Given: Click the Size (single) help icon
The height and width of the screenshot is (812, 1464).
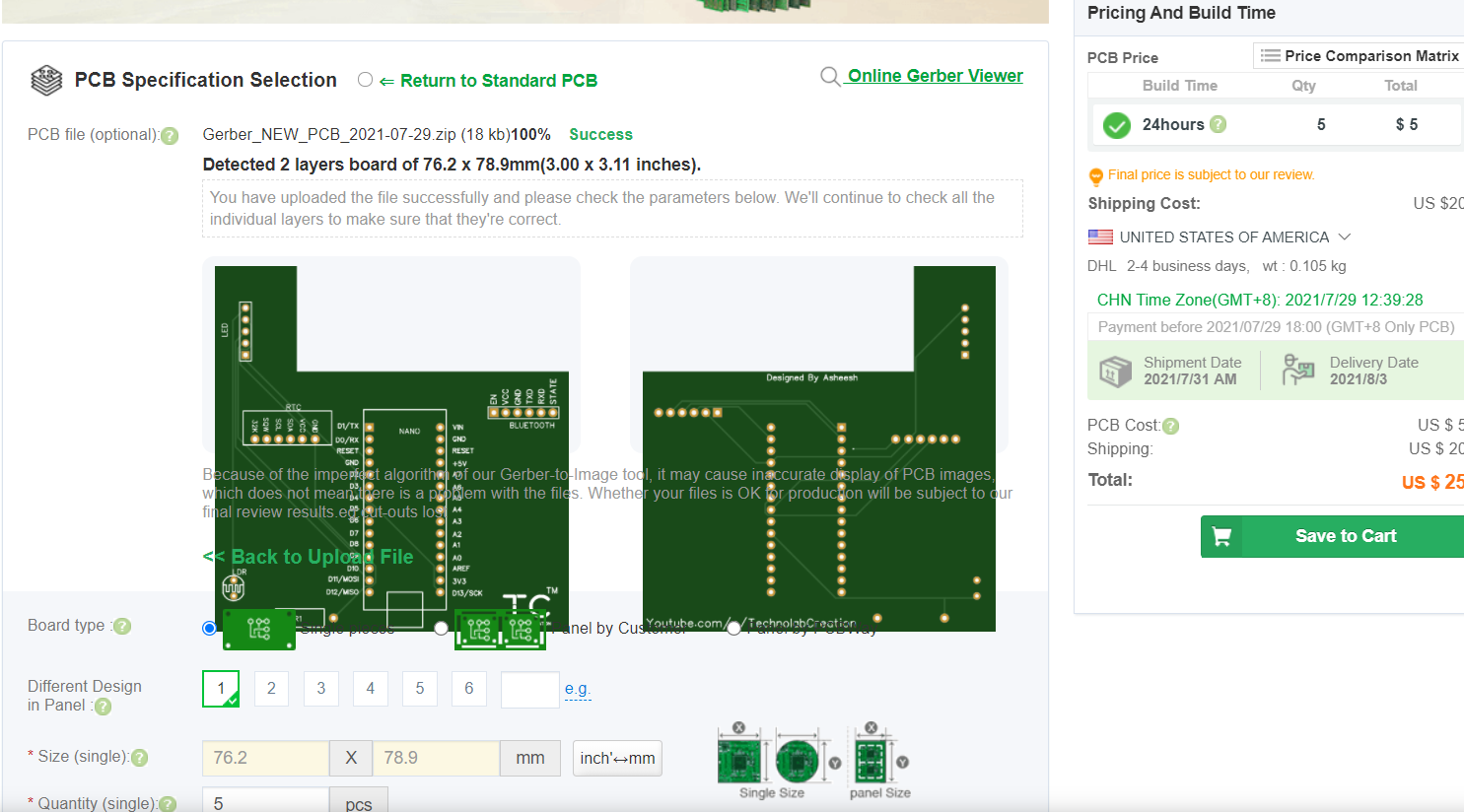Looking at the screenshot, I should pos(140,758).
